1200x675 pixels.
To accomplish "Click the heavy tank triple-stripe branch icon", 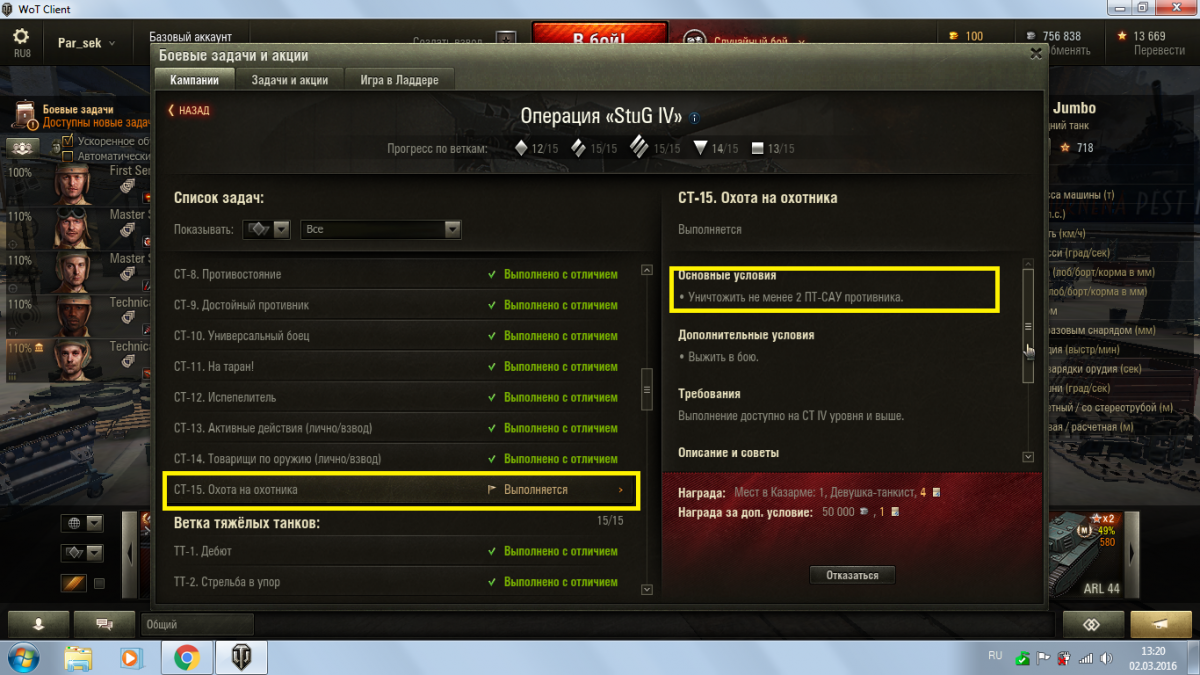I will pyautogui.click(x=639, y=148).
